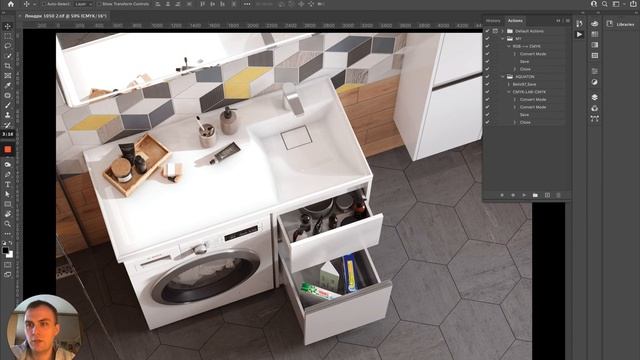Toggle the check mark for RGB-->CMYK action
This screenshot has width=640, height=360.
pyautogui.click(x=487, y=46)
